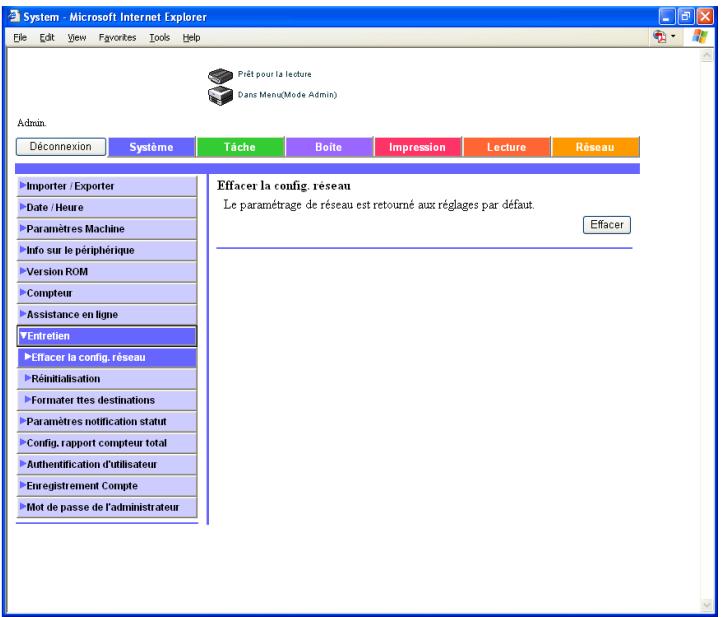This screenshot has height=617, width=723.
Task: Click the 'Admin.' user label
Action: pyautogui.click(x=31, y=123)
